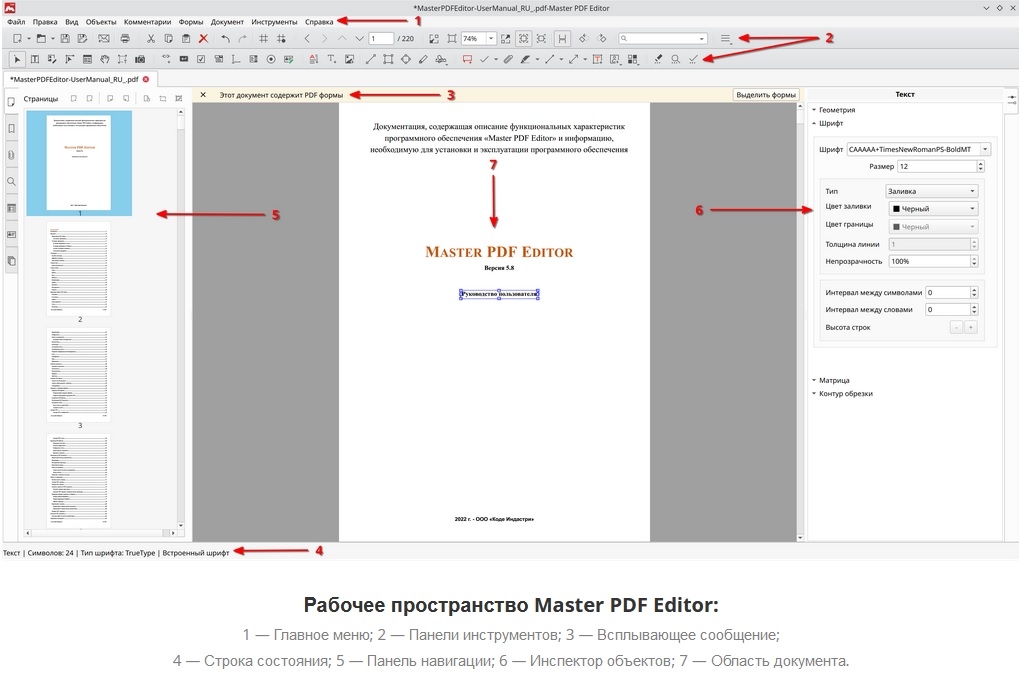
Task: Toggle Fit Page view mode button
Action: [523, 39]
